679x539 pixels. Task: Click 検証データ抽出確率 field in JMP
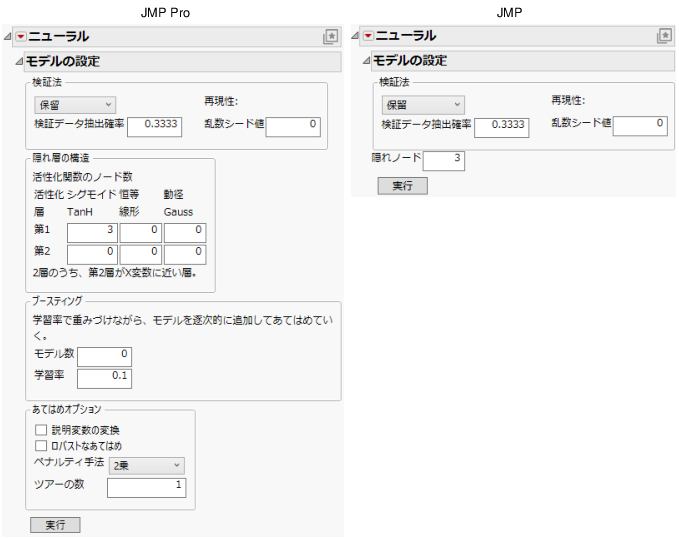pyautogui.click(x=501, y=128)
